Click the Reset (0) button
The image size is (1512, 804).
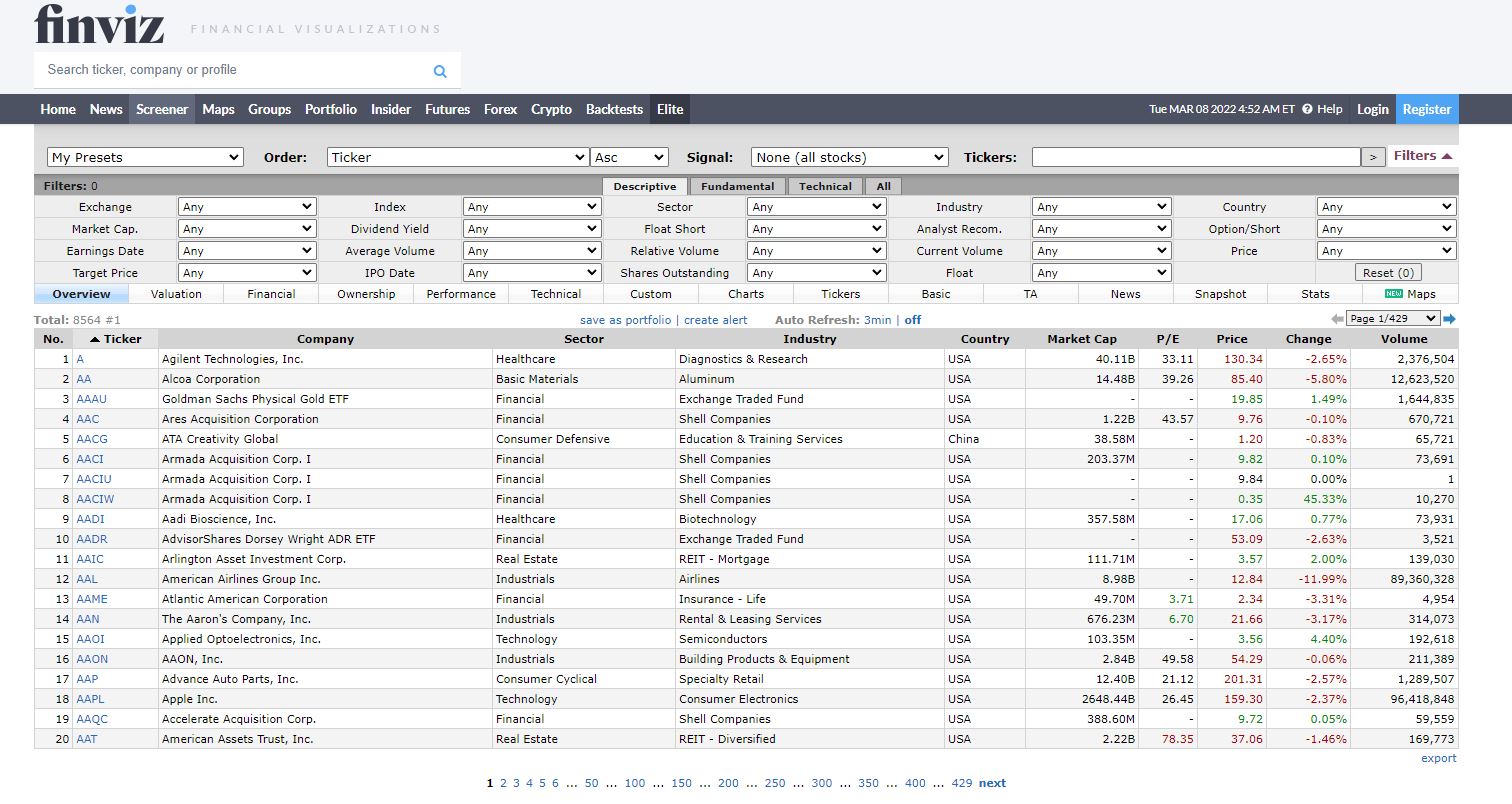1387,273
